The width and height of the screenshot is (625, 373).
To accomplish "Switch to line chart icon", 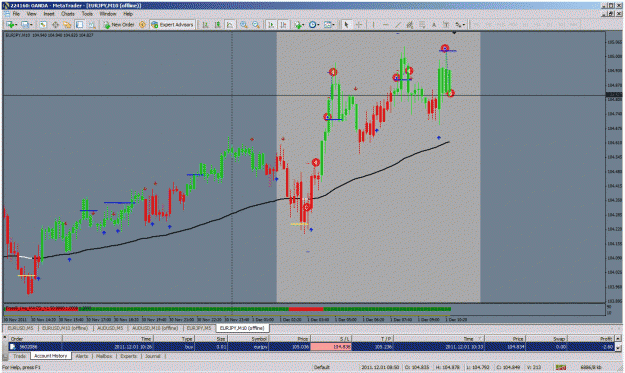I will [230, 25].
